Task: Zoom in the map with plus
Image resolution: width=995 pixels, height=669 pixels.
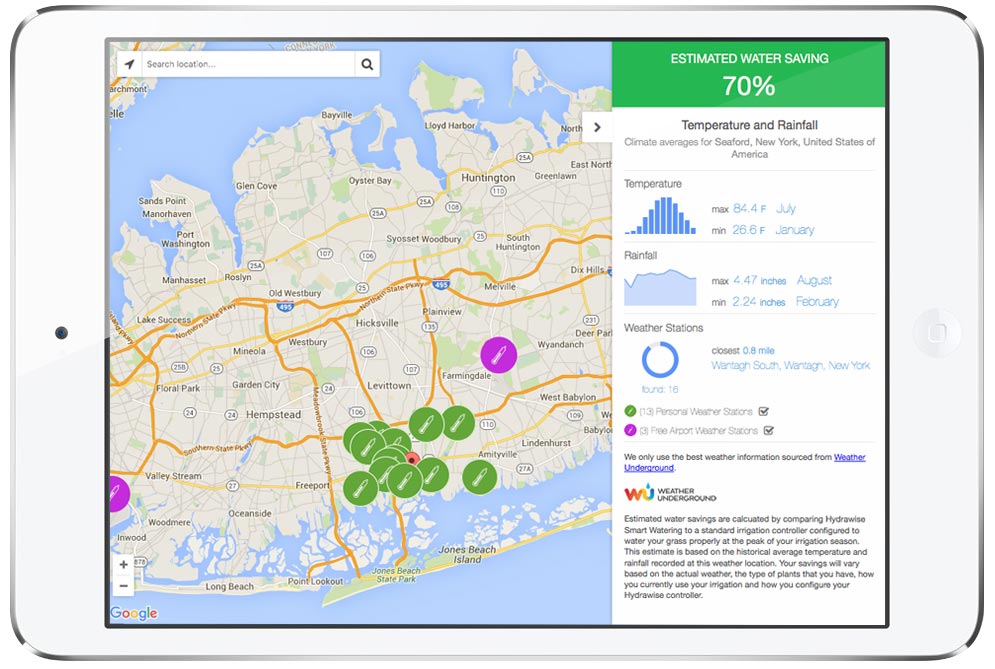Action: (124, 564)
